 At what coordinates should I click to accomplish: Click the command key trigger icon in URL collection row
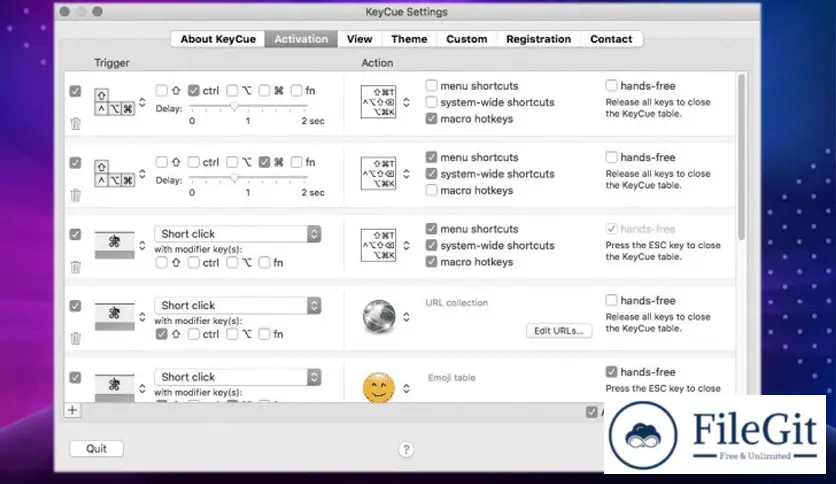pos(114,316)
